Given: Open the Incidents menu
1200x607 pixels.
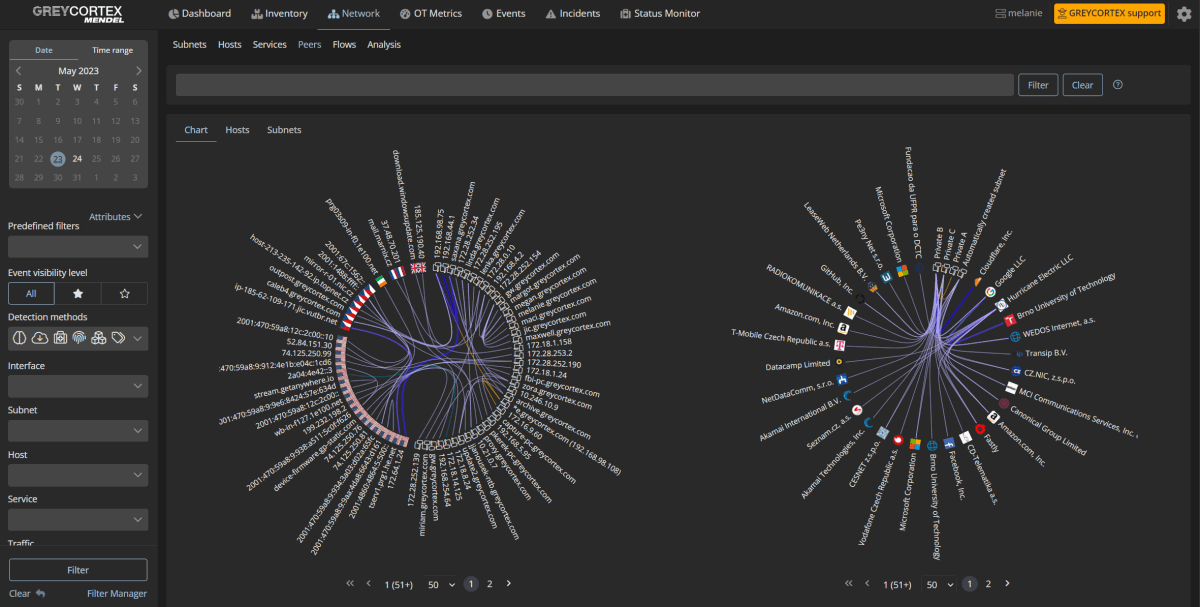Looking at the screenshot, I should [x=573, y=14].
